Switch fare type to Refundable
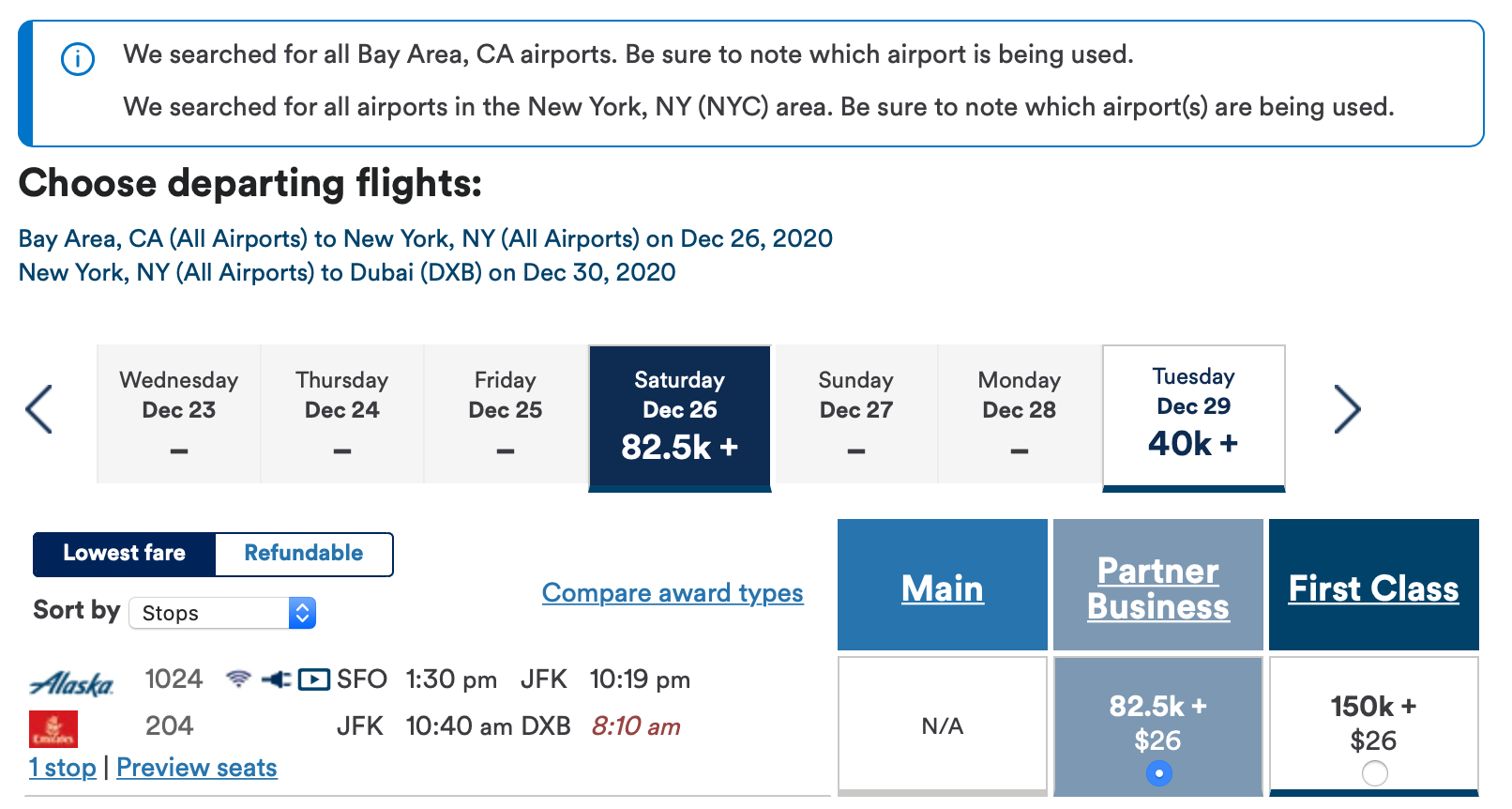This screenshot has width=1512, height=809. coord(303,554)
